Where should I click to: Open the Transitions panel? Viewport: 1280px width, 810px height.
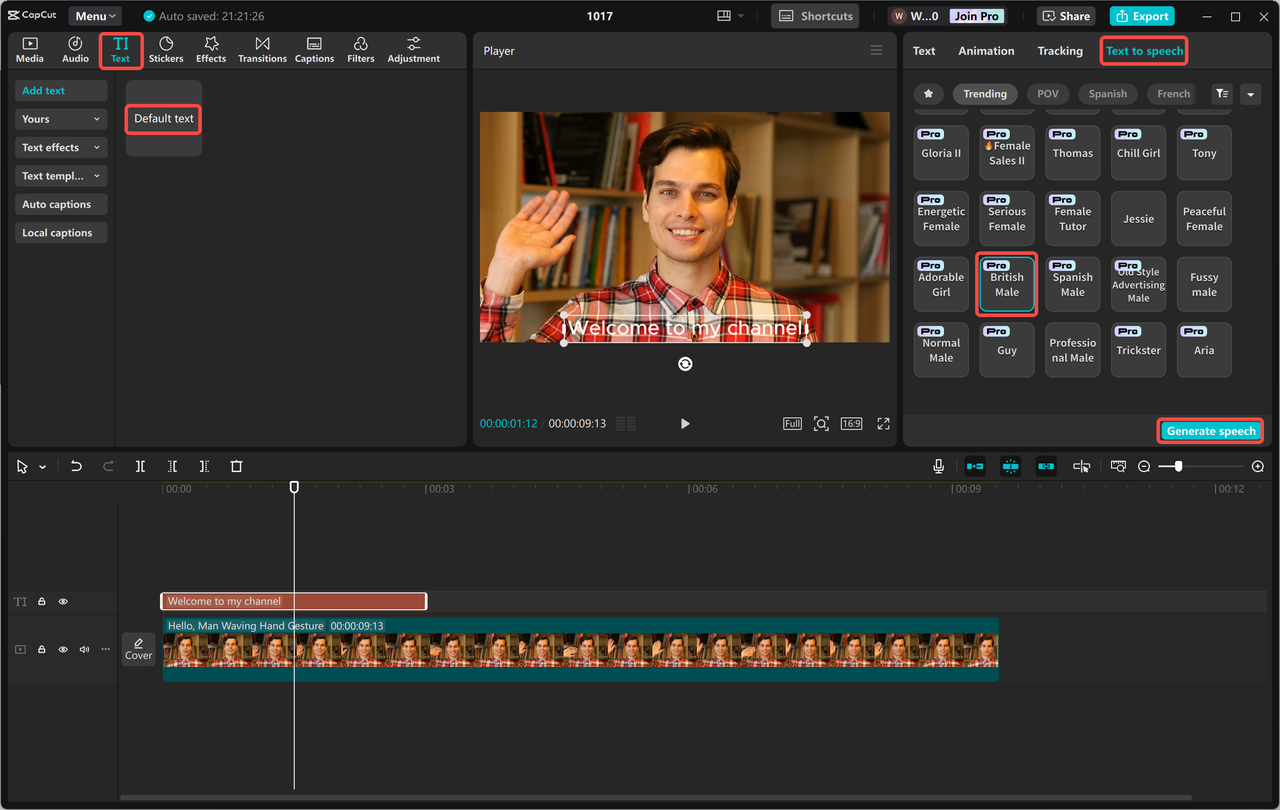tap(262, 49)
